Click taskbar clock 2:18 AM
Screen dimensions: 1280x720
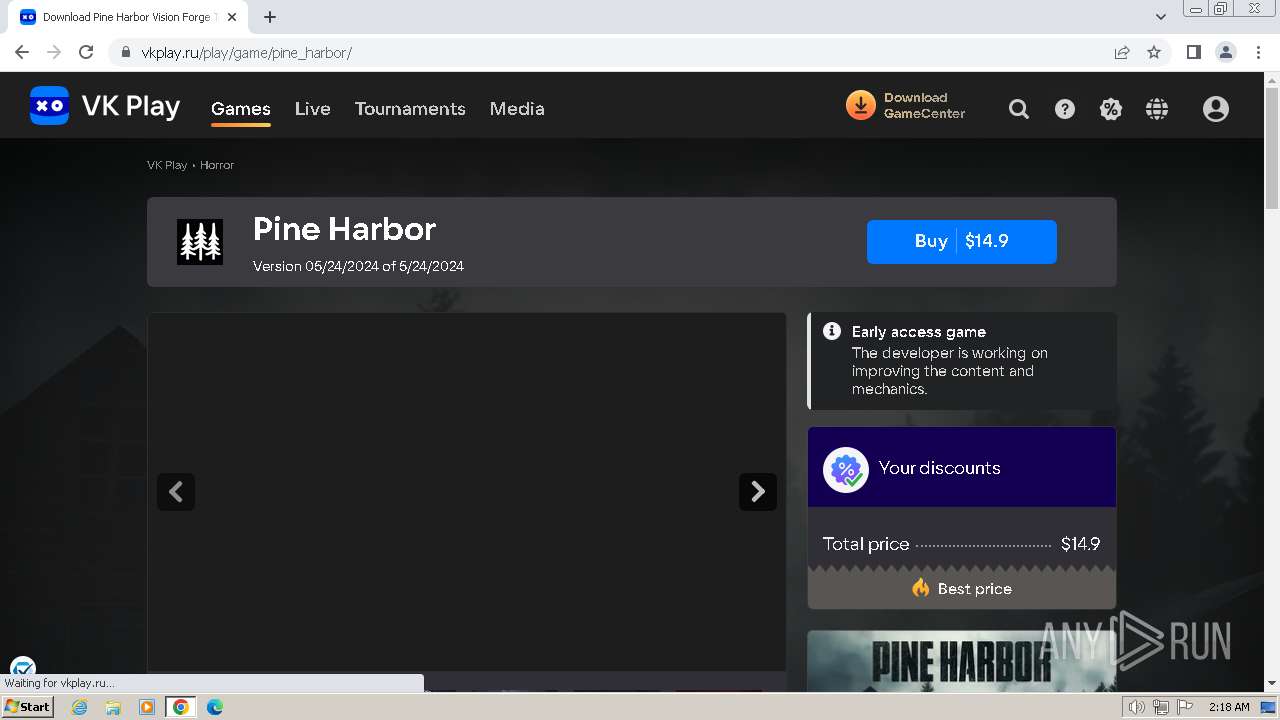(x=1229, y=707)
